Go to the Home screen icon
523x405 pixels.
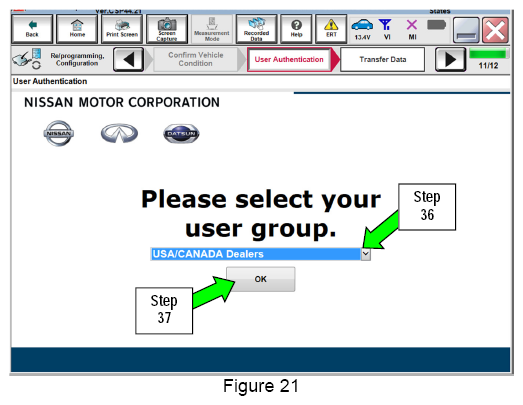click(77, 29)
